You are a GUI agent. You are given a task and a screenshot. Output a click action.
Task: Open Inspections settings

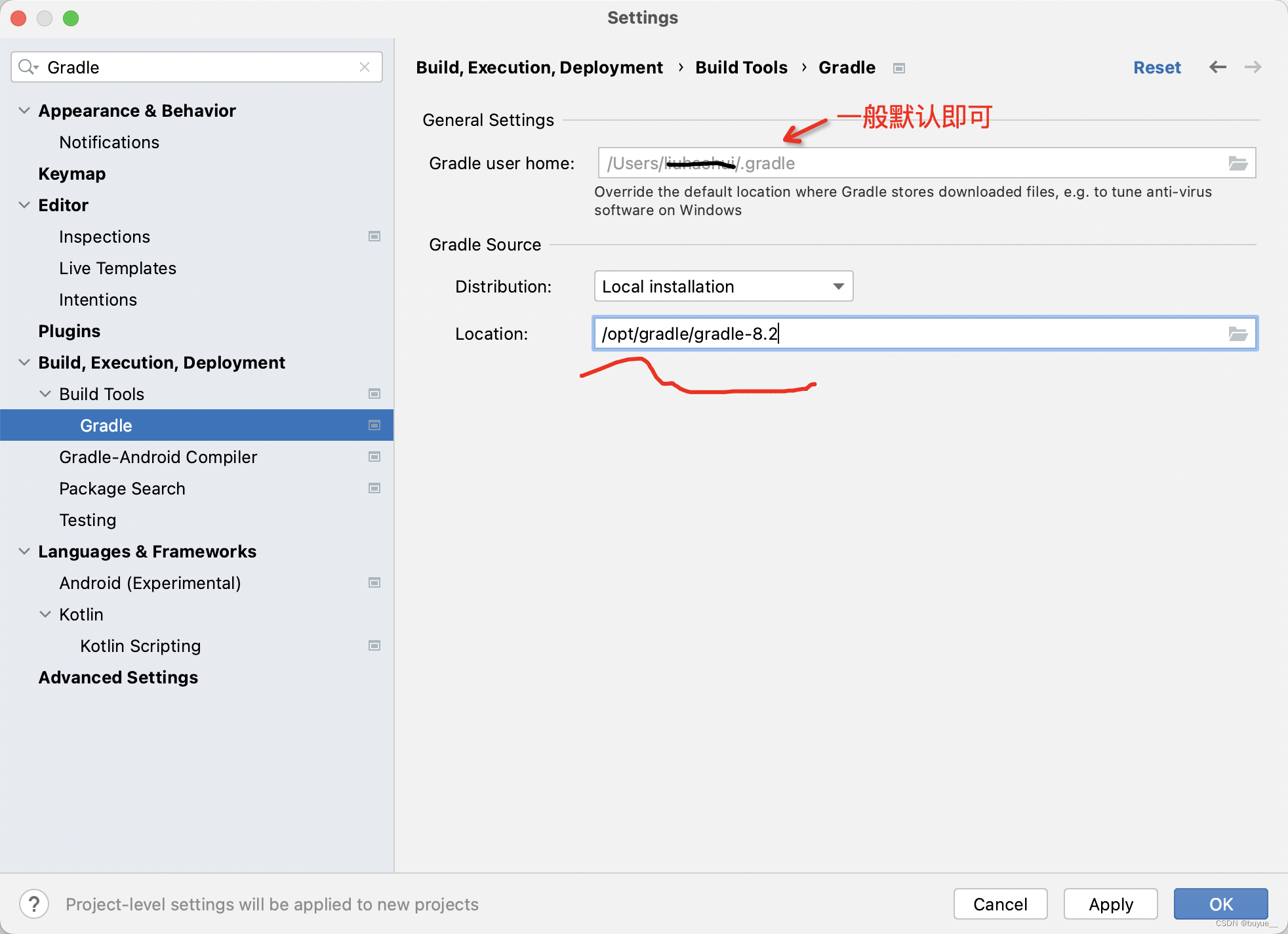point(104,237)
